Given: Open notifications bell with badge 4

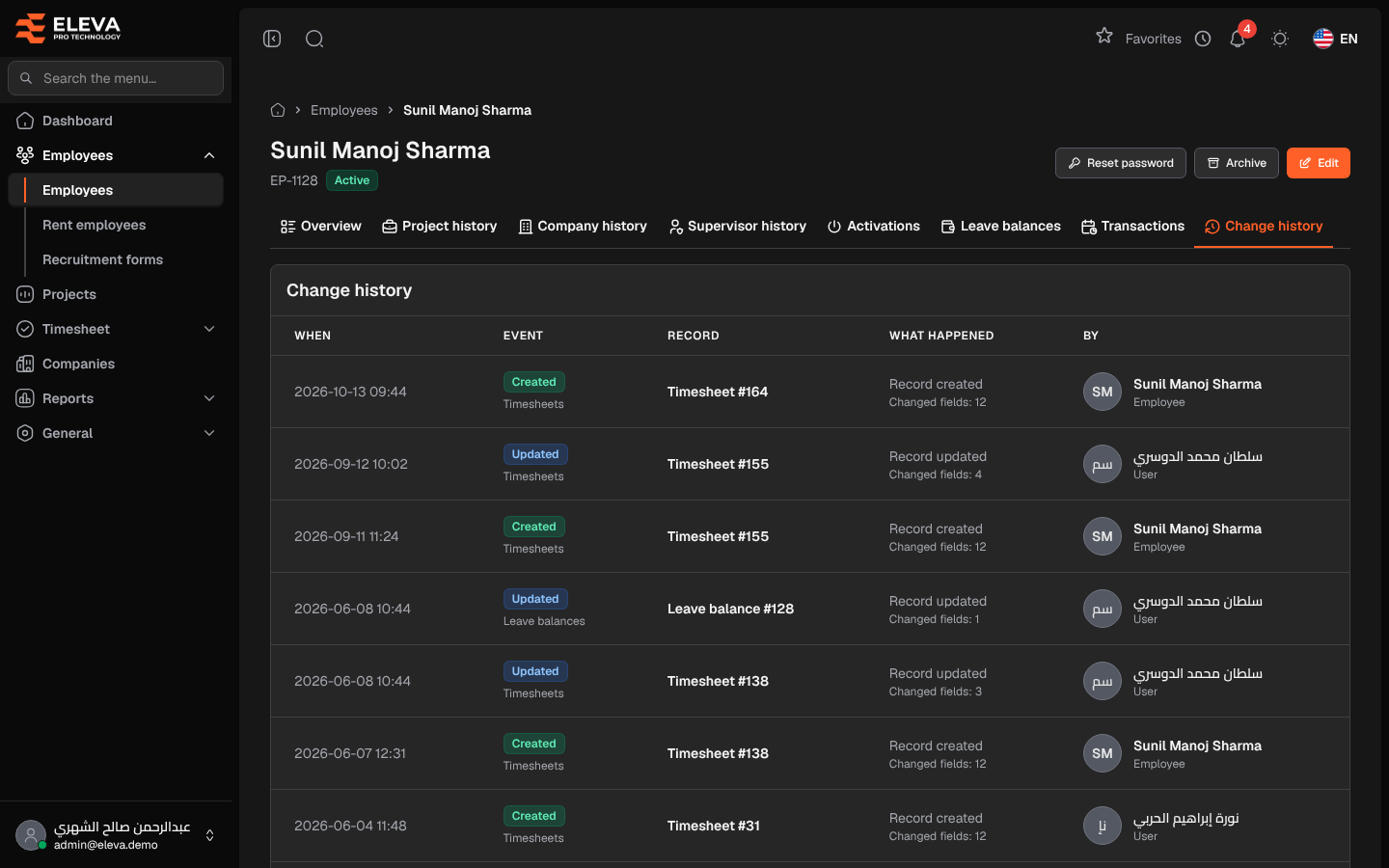Looking at the screenshot, I should [x=1239, y=38].
